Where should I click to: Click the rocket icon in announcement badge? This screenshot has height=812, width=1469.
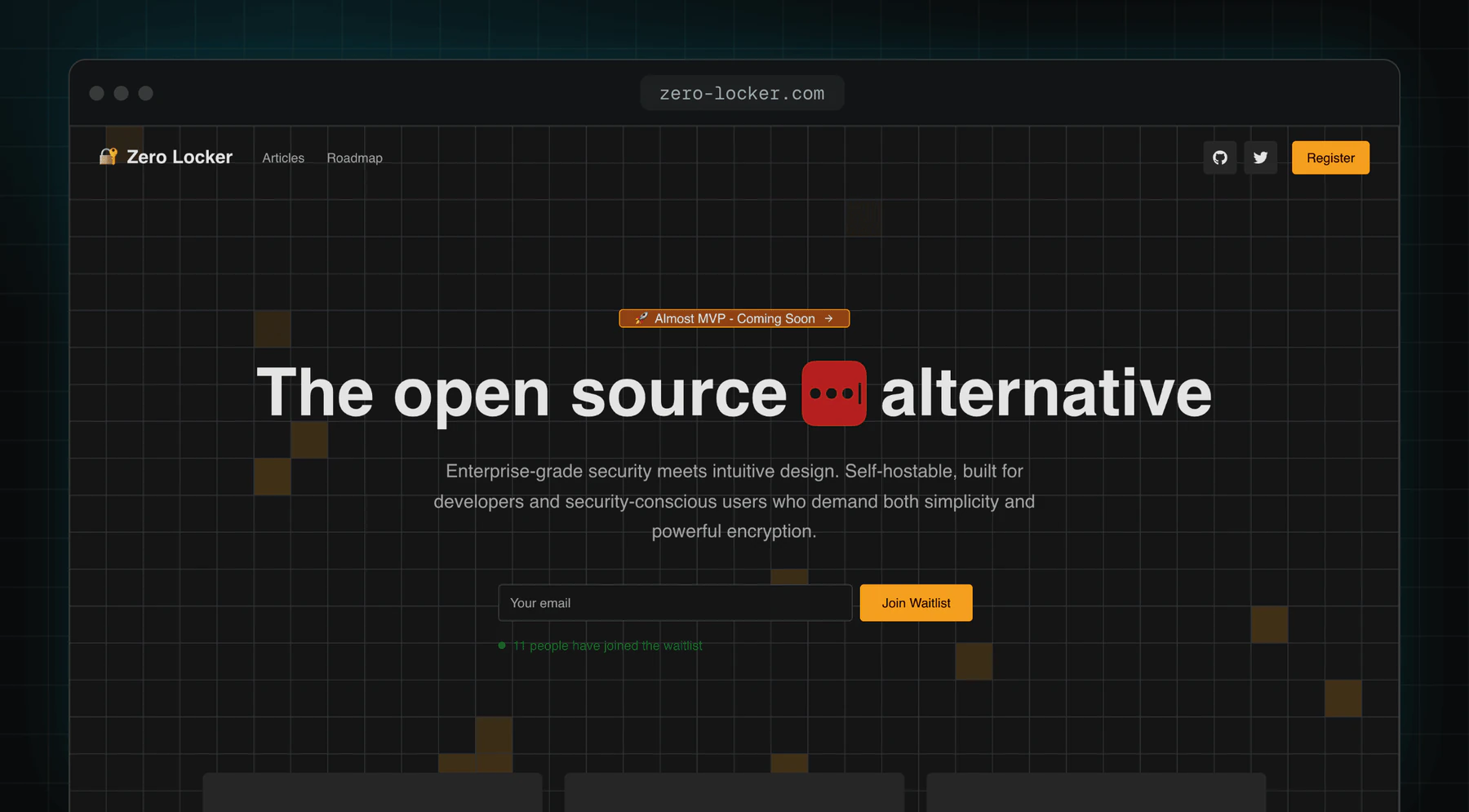point(641,318)
